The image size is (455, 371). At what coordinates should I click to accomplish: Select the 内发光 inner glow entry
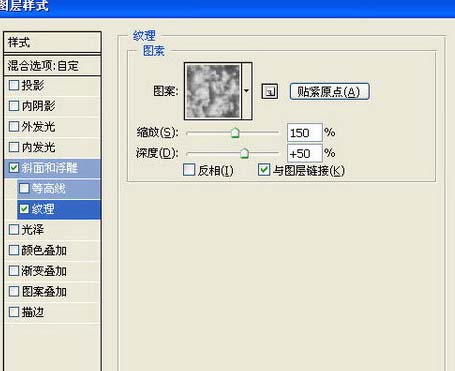click(53, 147)
